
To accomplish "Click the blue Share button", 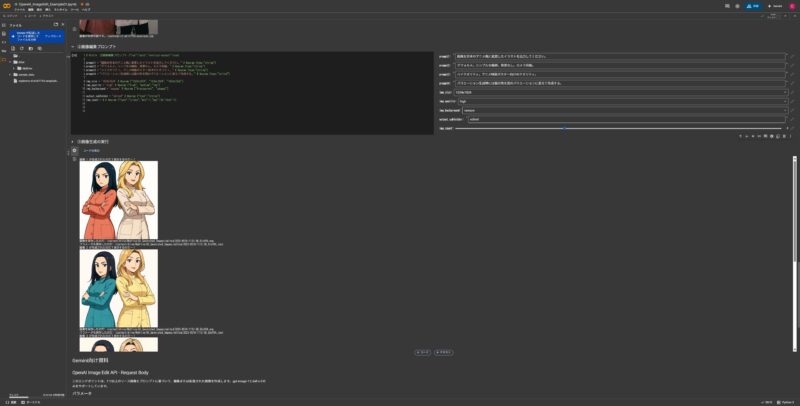I will point(753,6).
